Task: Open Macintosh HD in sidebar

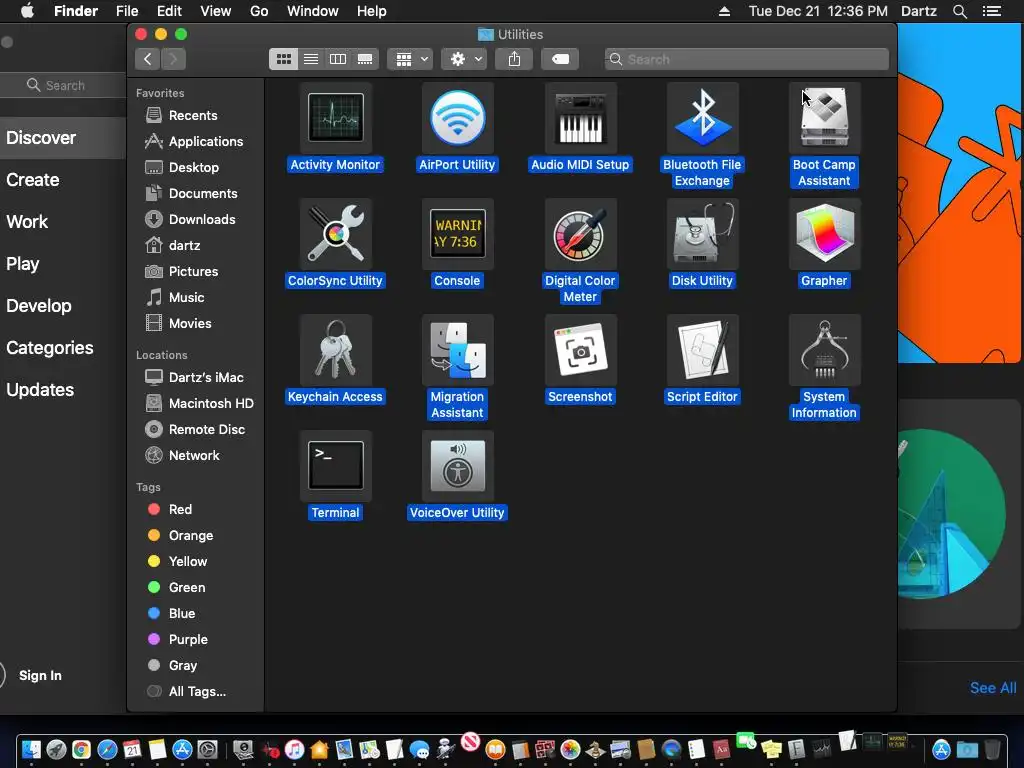Action: [x=199, y=404]
